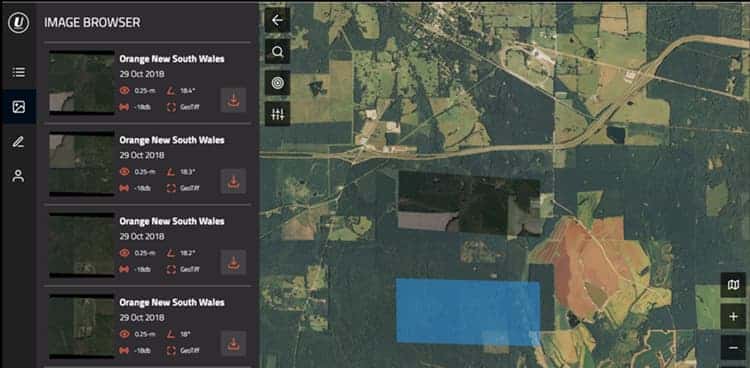Image resolution: width=750 pixels, height=368 pixels.
Task: Click the GeoTiff format icon in the 18.2° card
Action: (x=171, y=269)
